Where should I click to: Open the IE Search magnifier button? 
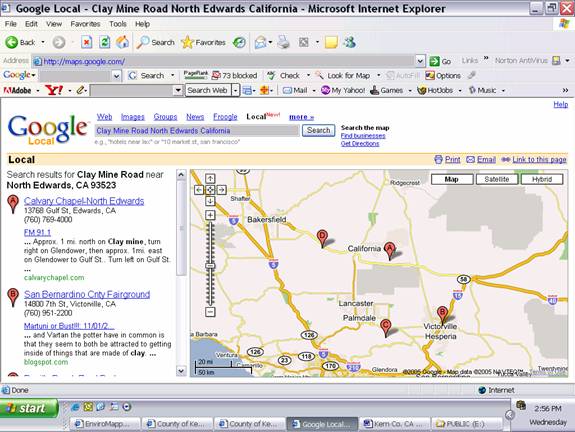(x=155, y=43)
